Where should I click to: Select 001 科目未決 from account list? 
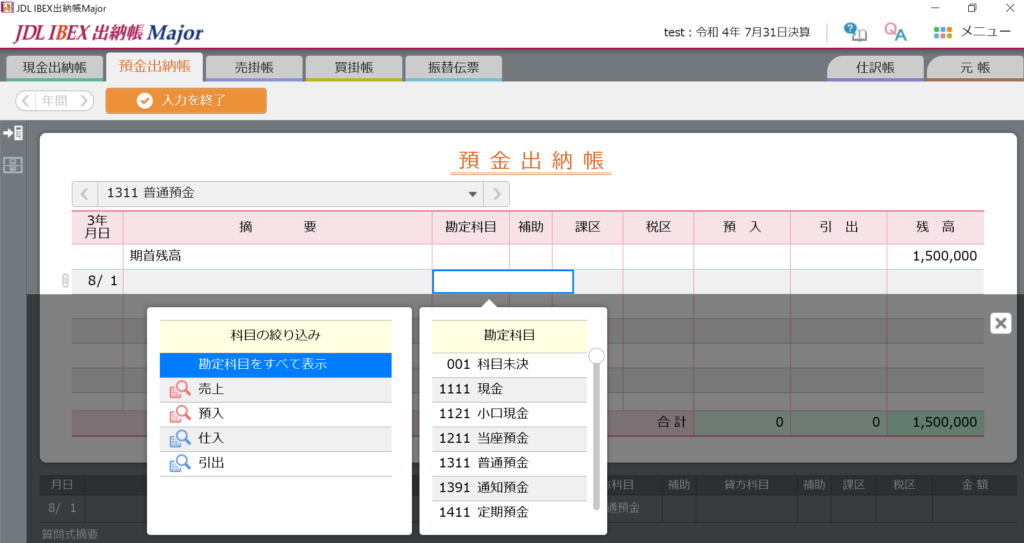click(x=509, y=365)
